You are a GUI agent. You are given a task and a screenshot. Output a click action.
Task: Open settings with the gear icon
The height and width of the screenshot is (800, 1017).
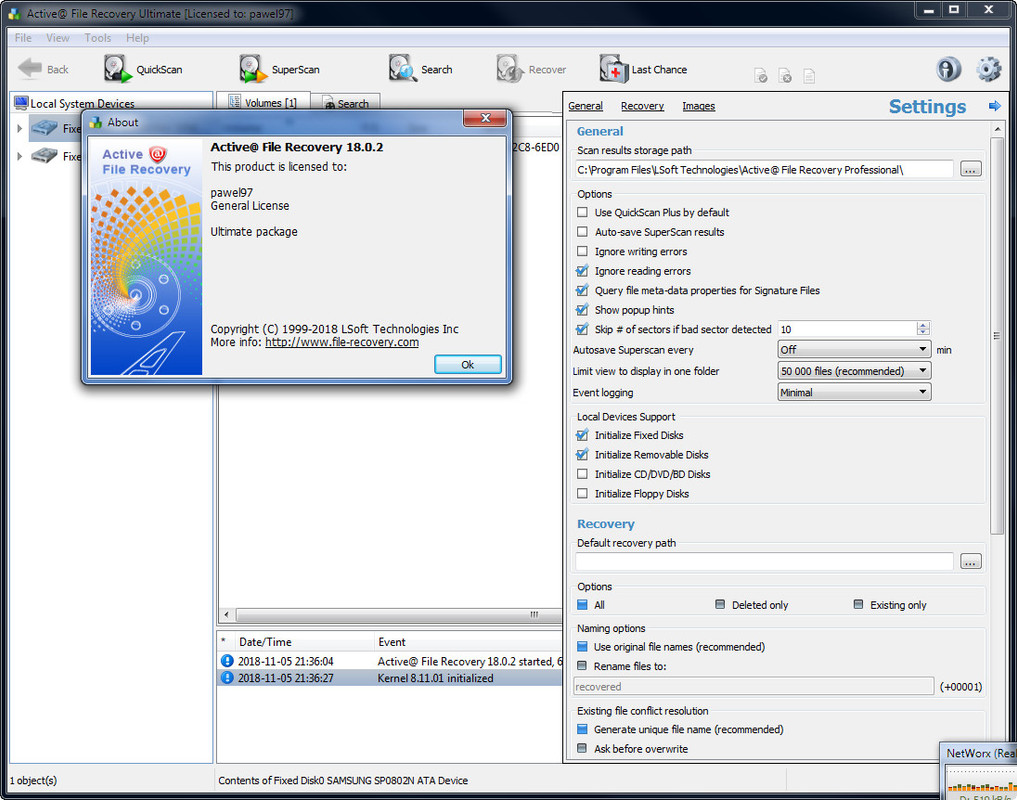pos(988,69)
